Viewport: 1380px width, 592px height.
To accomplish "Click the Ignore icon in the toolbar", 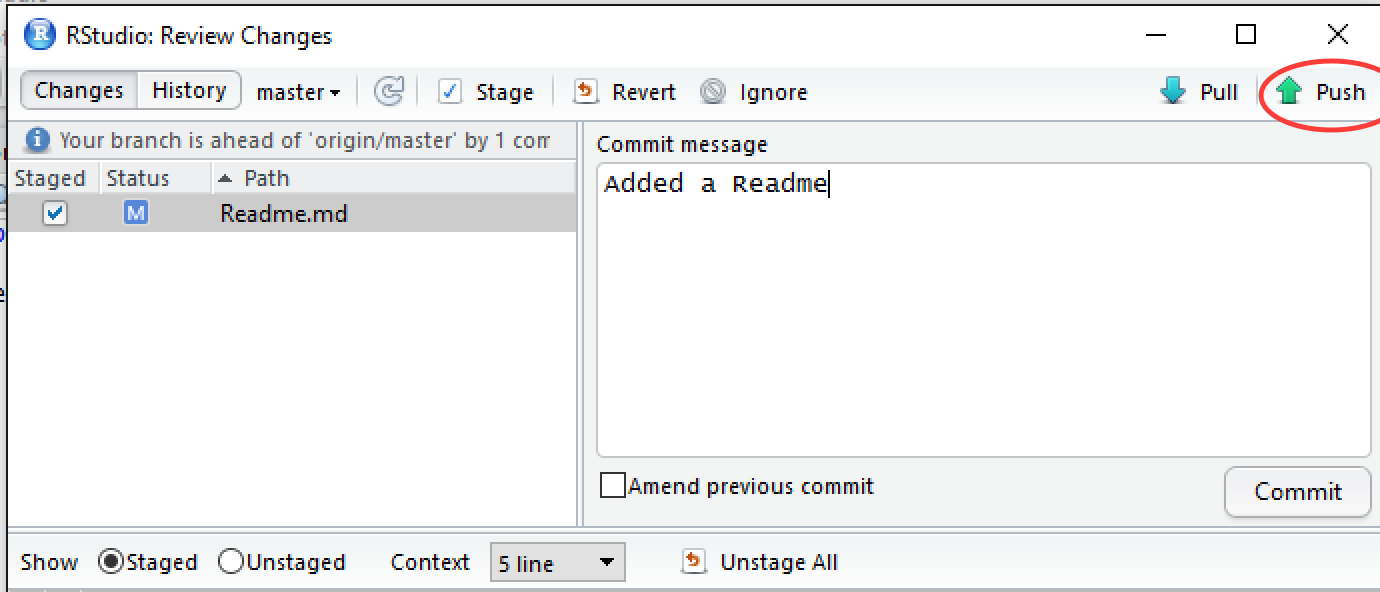I will (713, 92).
